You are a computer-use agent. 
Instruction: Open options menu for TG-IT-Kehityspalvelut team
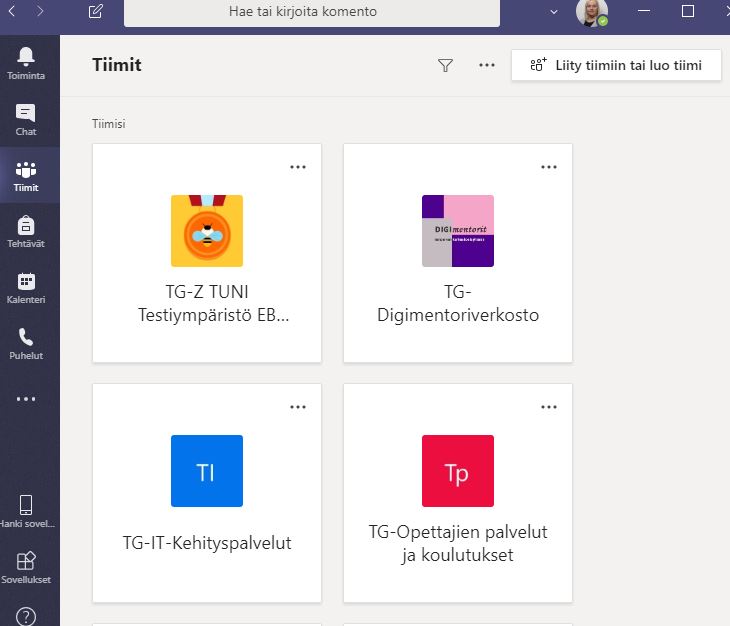[x=298, y=407]
